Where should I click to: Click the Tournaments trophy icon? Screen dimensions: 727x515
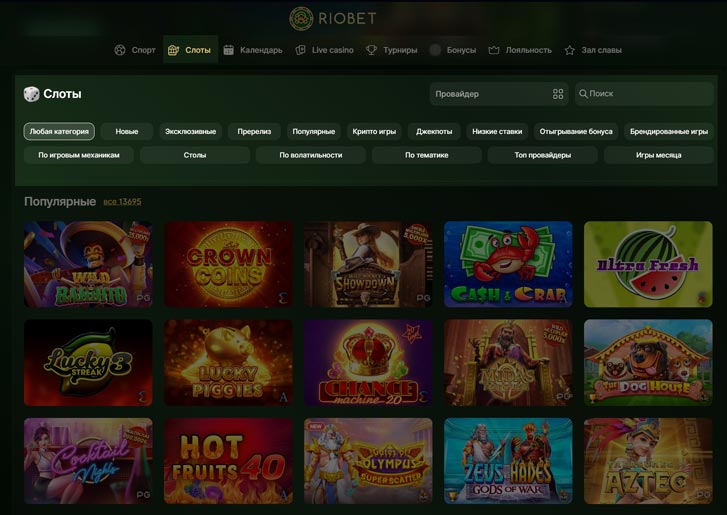(x=371, y=50)
